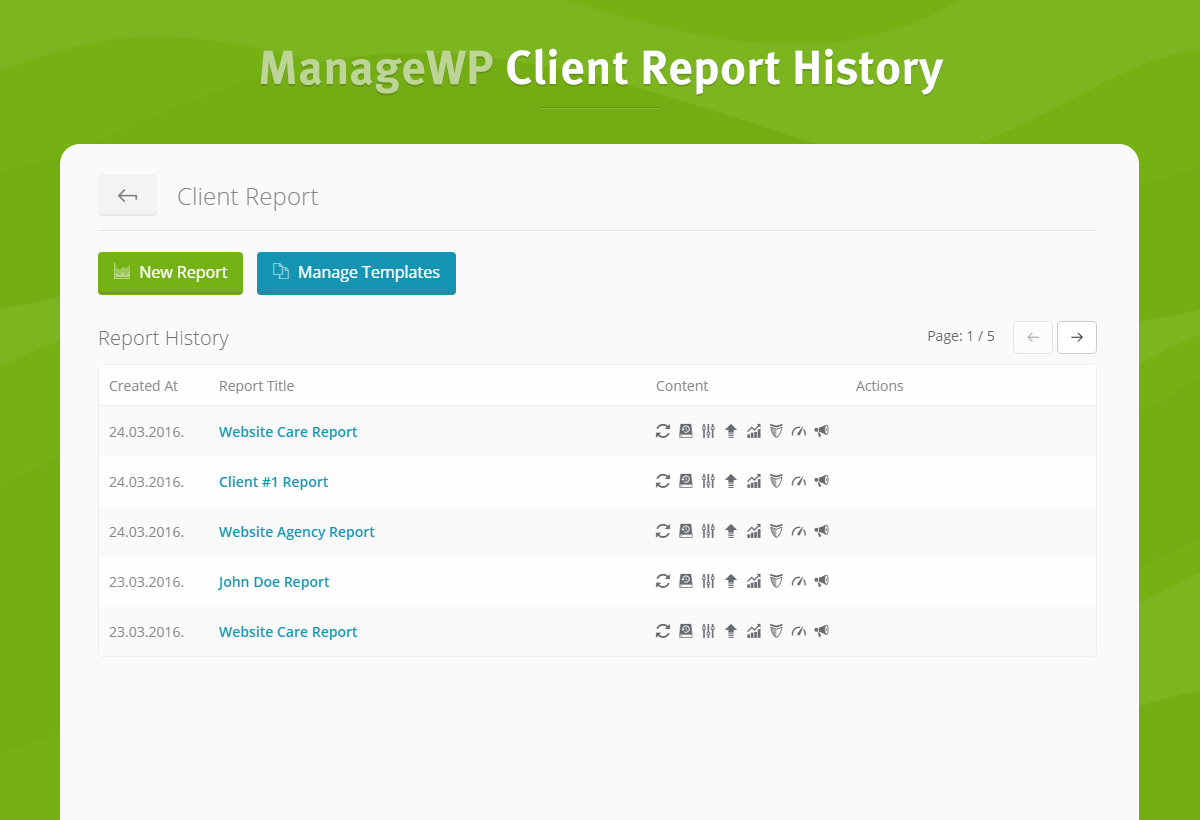Click the back arrow beside Client Report

[127, 195]
